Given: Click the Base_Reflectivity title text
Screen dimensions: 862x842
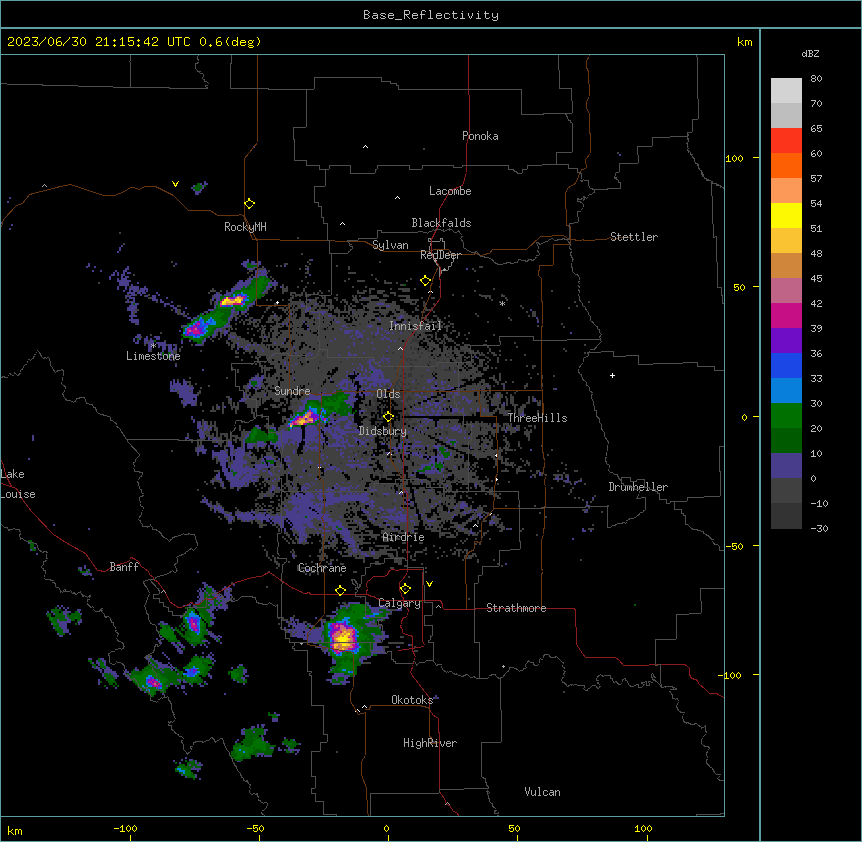Looking at the screenshot, I should (431, 15).
